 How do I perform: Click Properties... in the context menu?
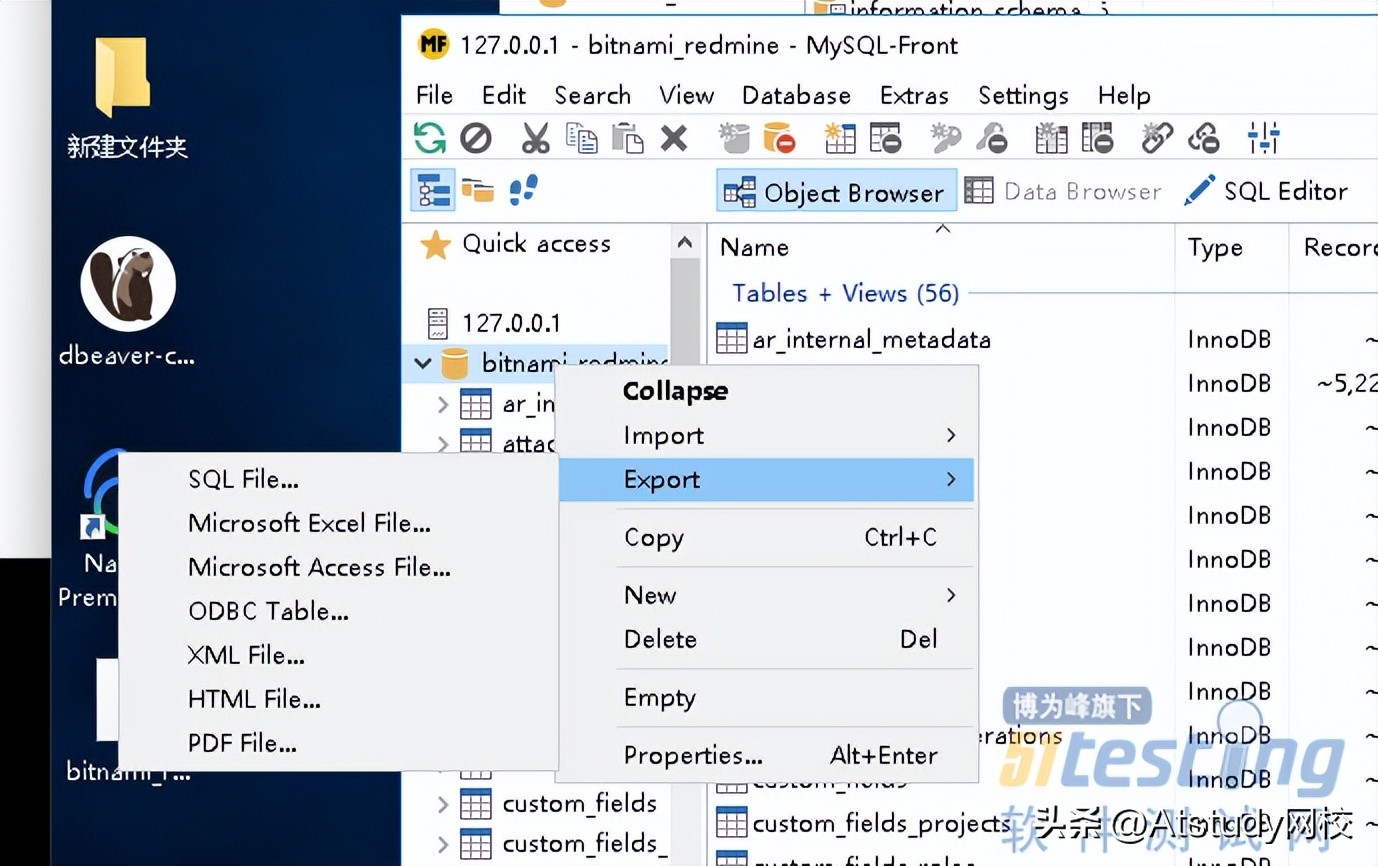[693, 756]
